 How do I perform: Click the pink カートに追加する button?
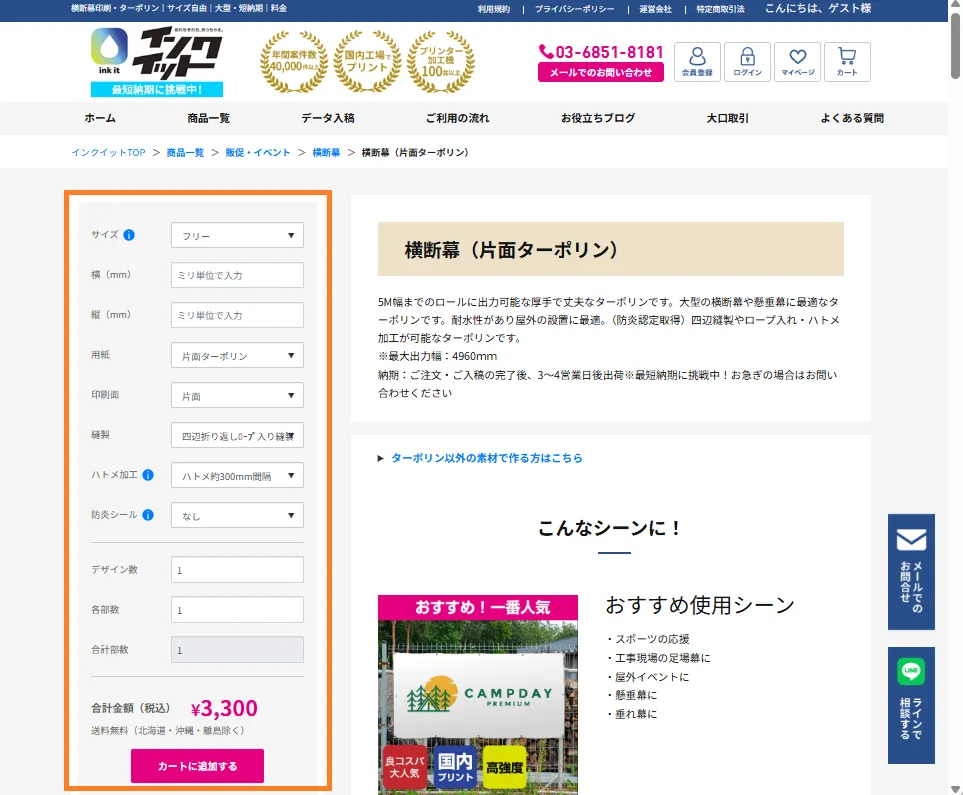197,763
